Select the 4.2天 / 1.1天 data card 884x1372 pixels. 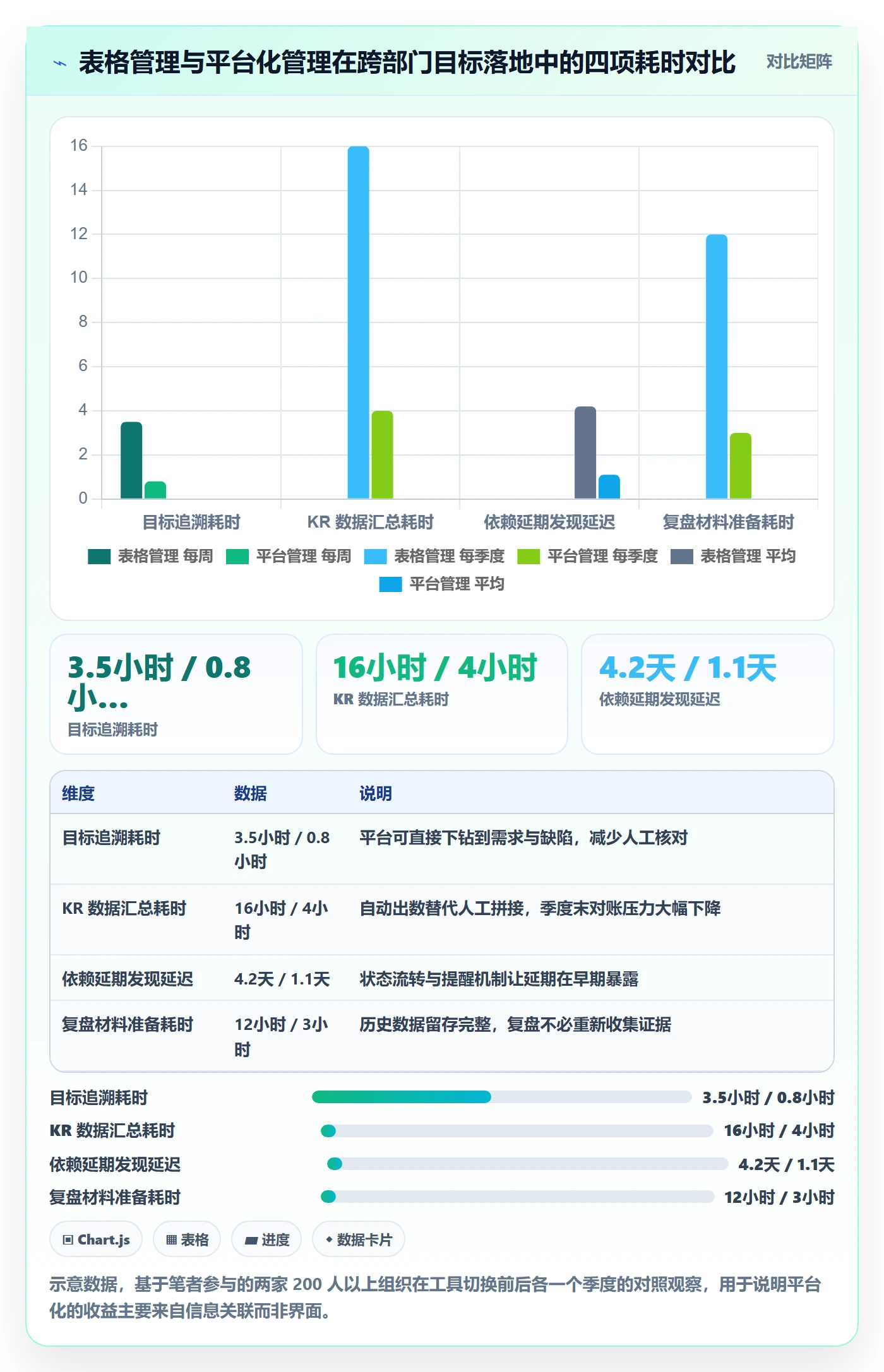point(708,694)
